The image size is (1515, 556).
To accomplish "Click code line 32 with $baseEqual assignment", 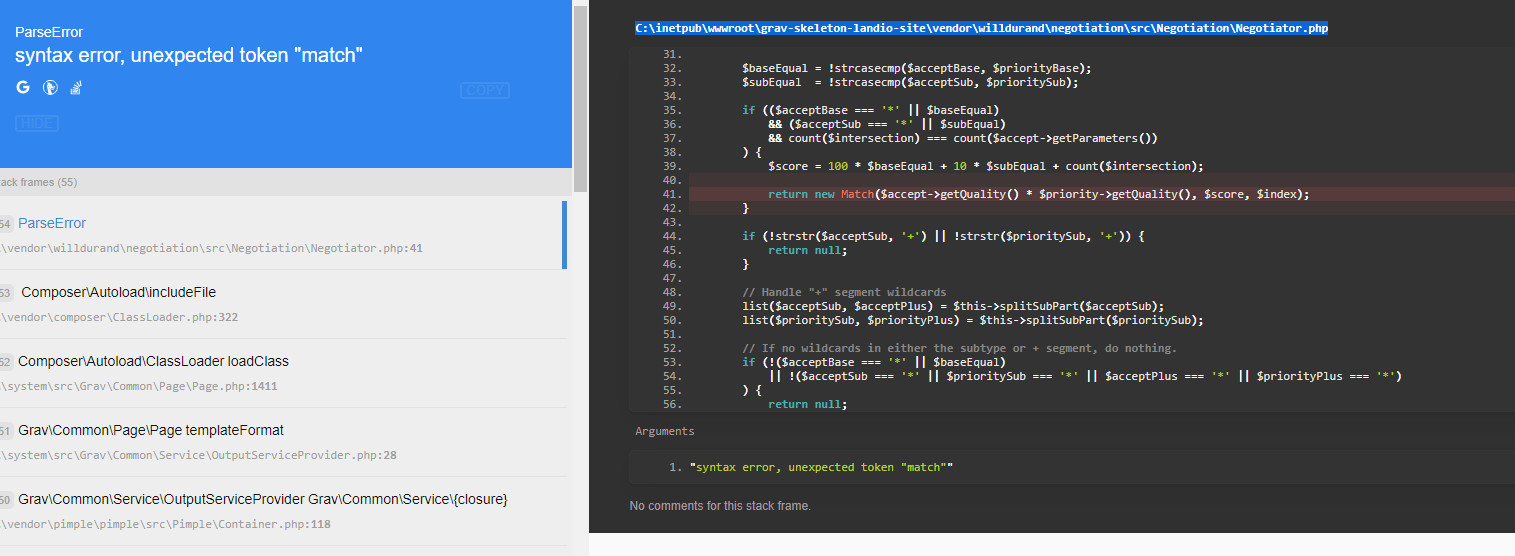I will point(916,68).
